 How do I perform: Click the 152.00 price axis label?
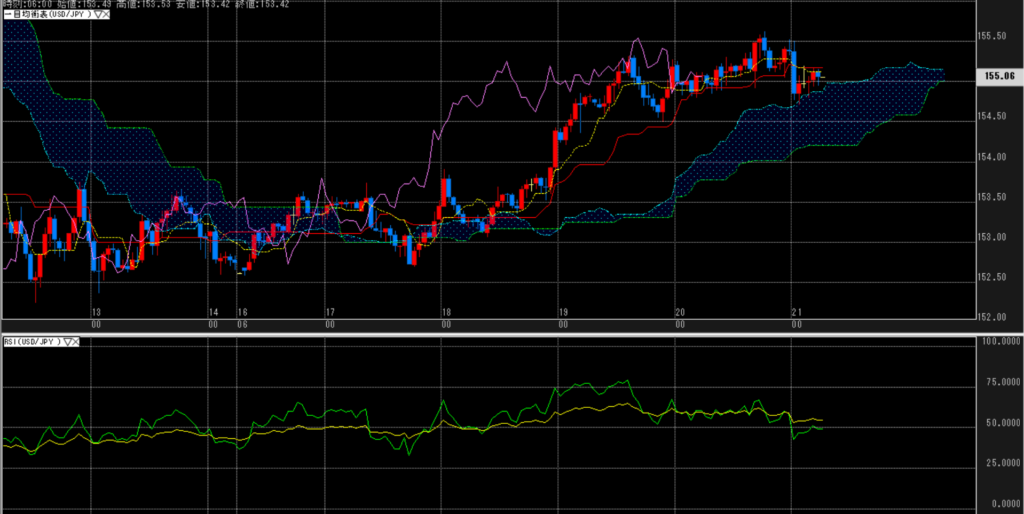point(991,317)
